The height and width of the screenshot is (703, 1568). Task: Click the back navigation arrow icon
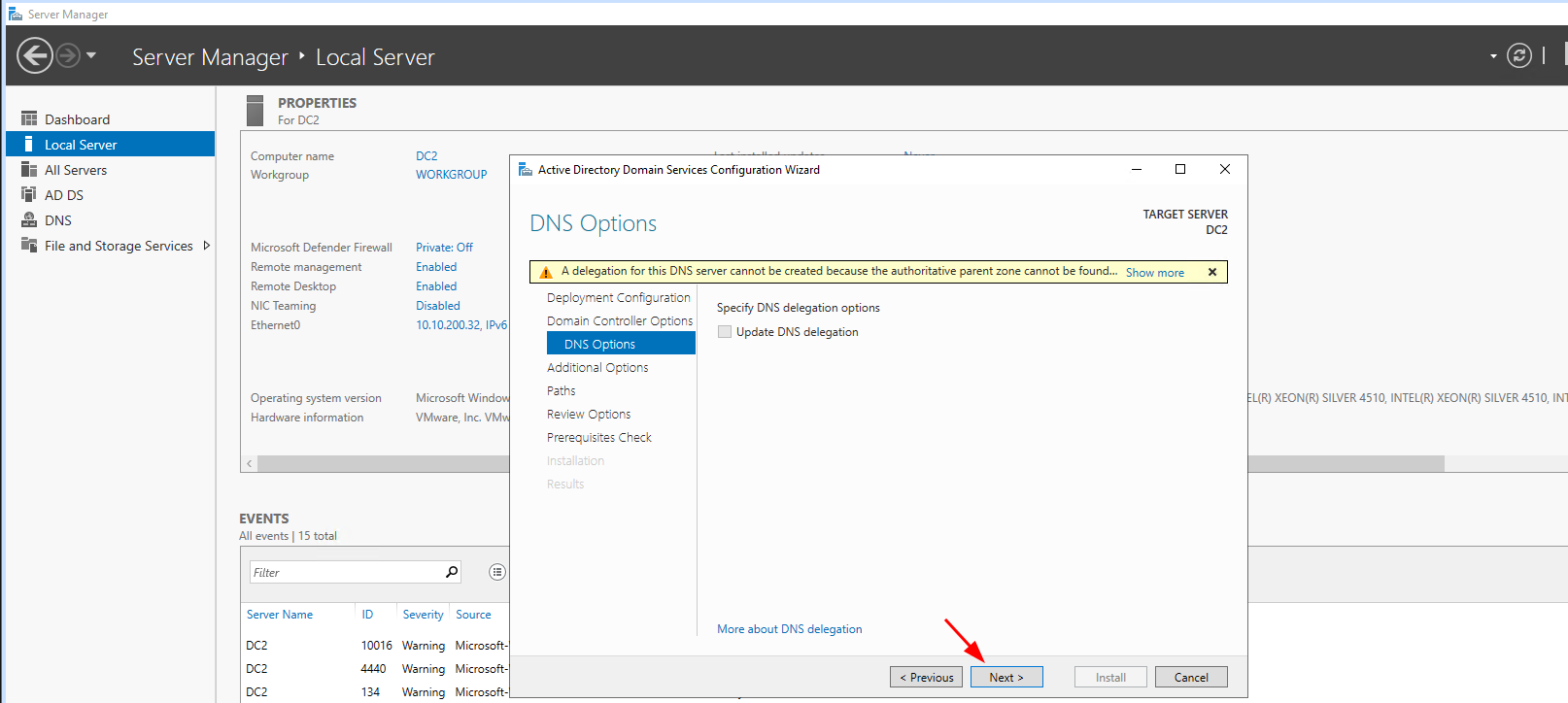click(x=35, y=55)
